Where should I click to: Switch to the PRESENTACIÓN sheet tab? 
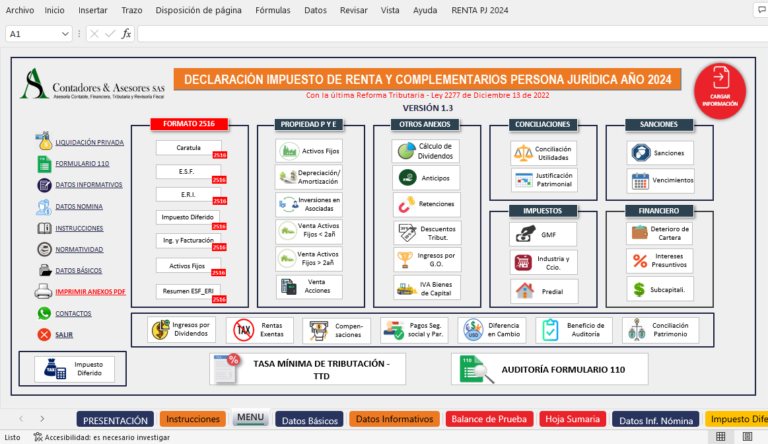tap(115, 420)
